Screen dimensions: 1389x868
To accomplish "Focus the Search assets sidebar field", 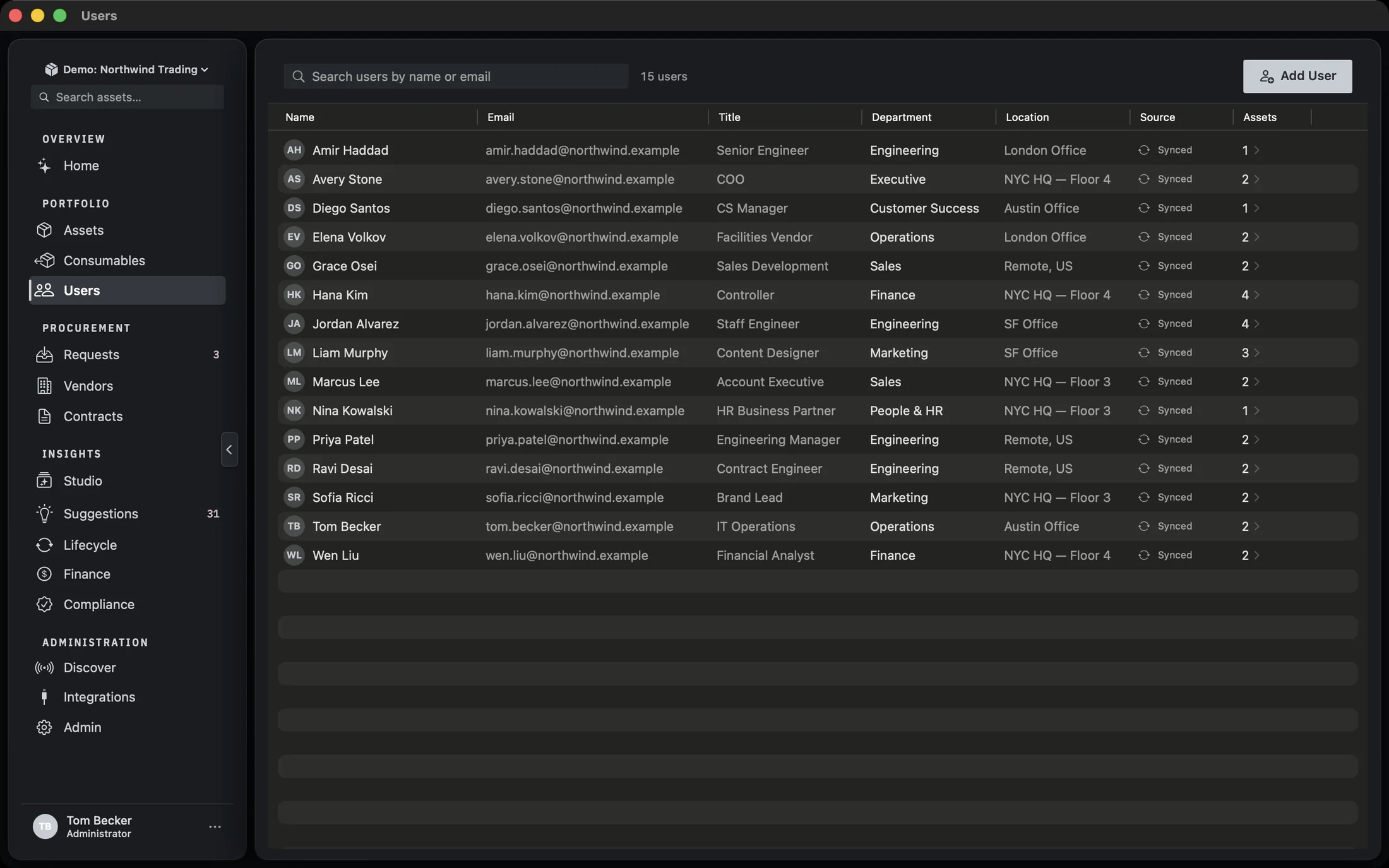I will coord(128,97).
